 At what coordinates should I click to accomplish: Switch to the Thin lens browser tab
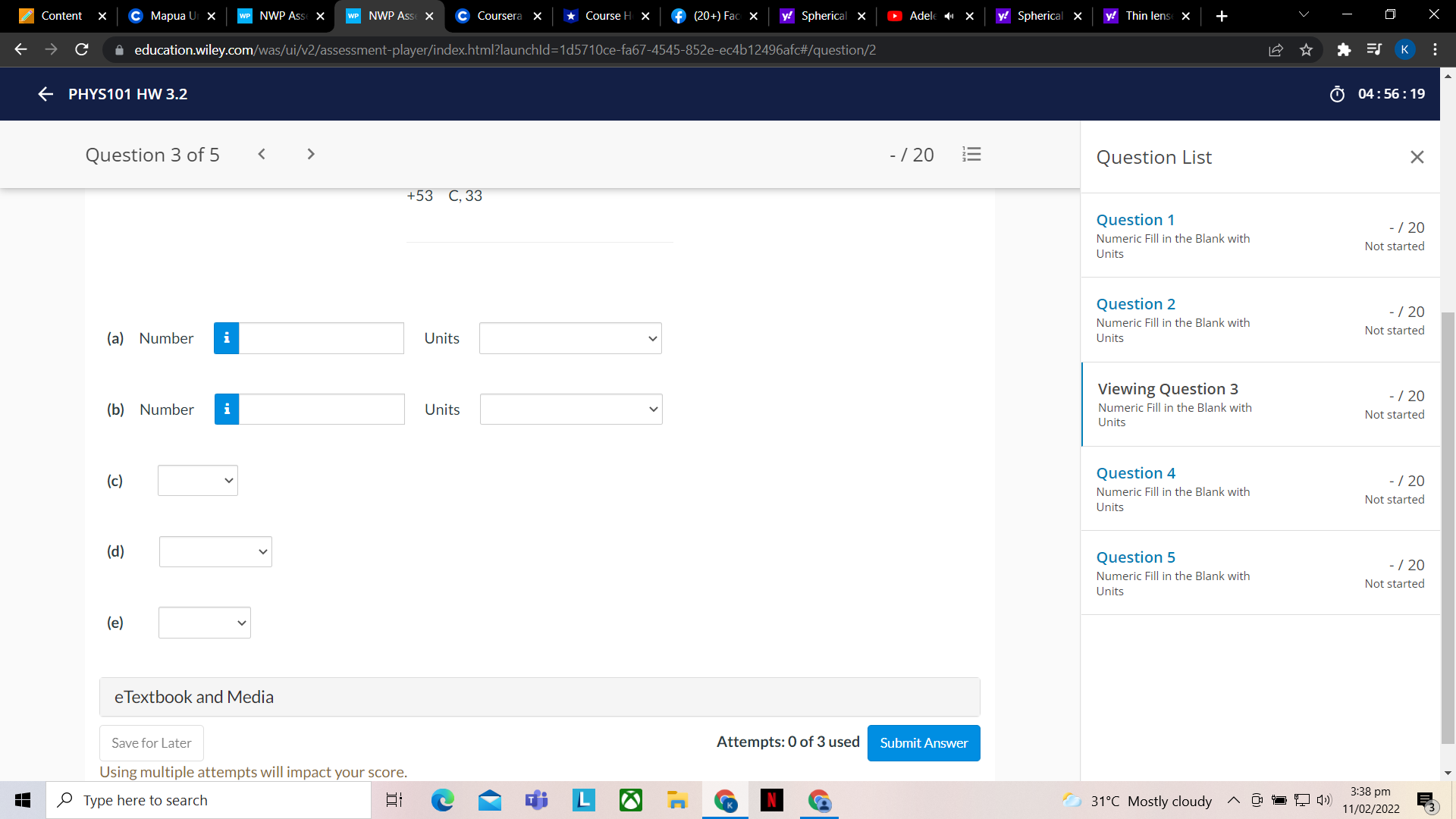tap(1147, 16)
